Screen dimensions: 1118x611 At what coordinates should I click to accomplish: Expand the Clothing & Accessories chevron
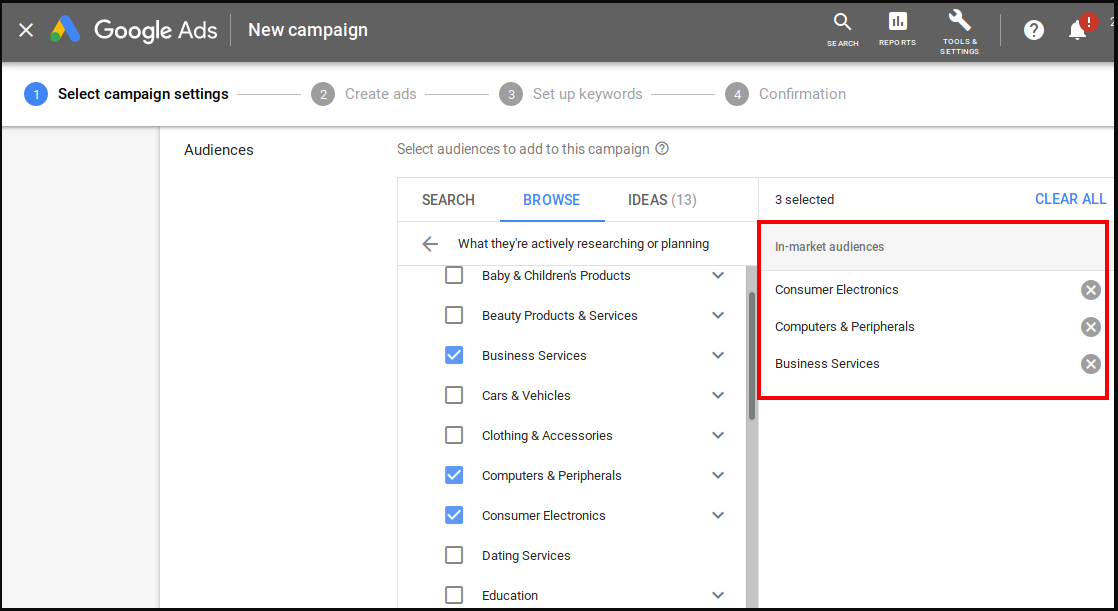click(718, 435)
